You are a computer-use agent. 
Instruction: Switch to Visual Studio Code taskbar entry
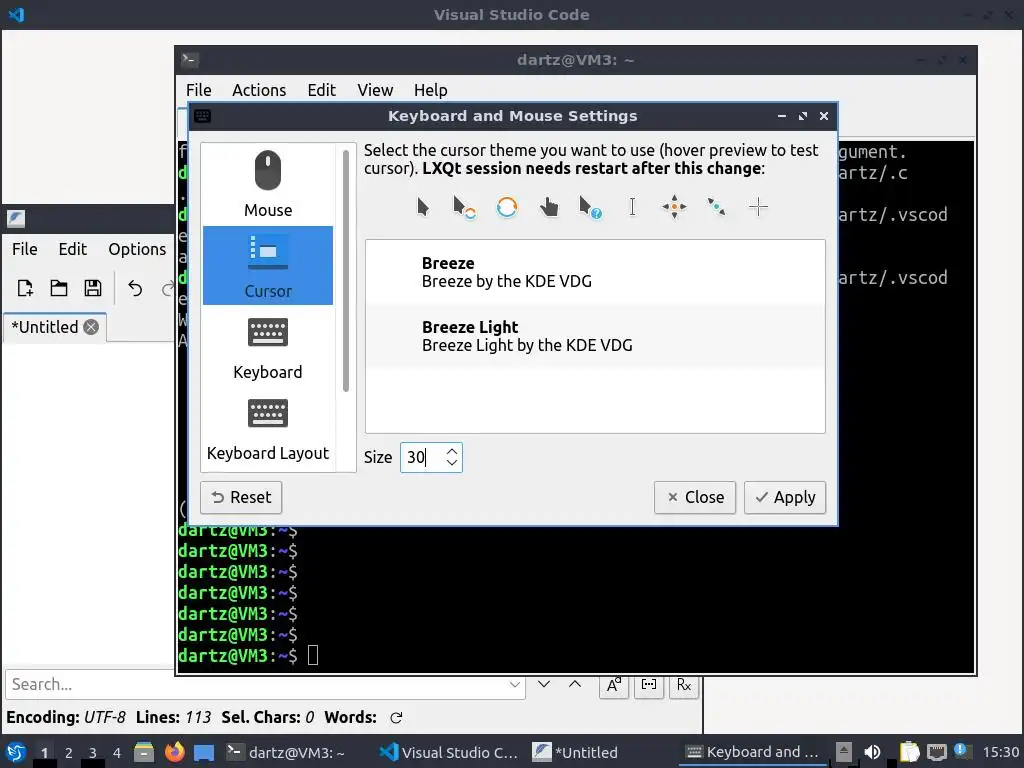(451, 752)
